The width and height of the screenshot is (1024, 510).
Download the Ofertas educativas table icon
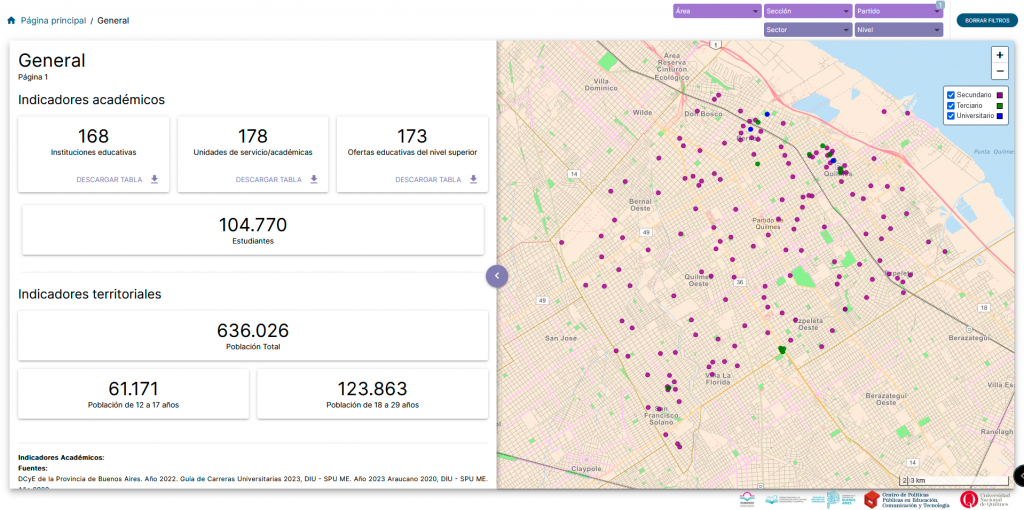473,180
